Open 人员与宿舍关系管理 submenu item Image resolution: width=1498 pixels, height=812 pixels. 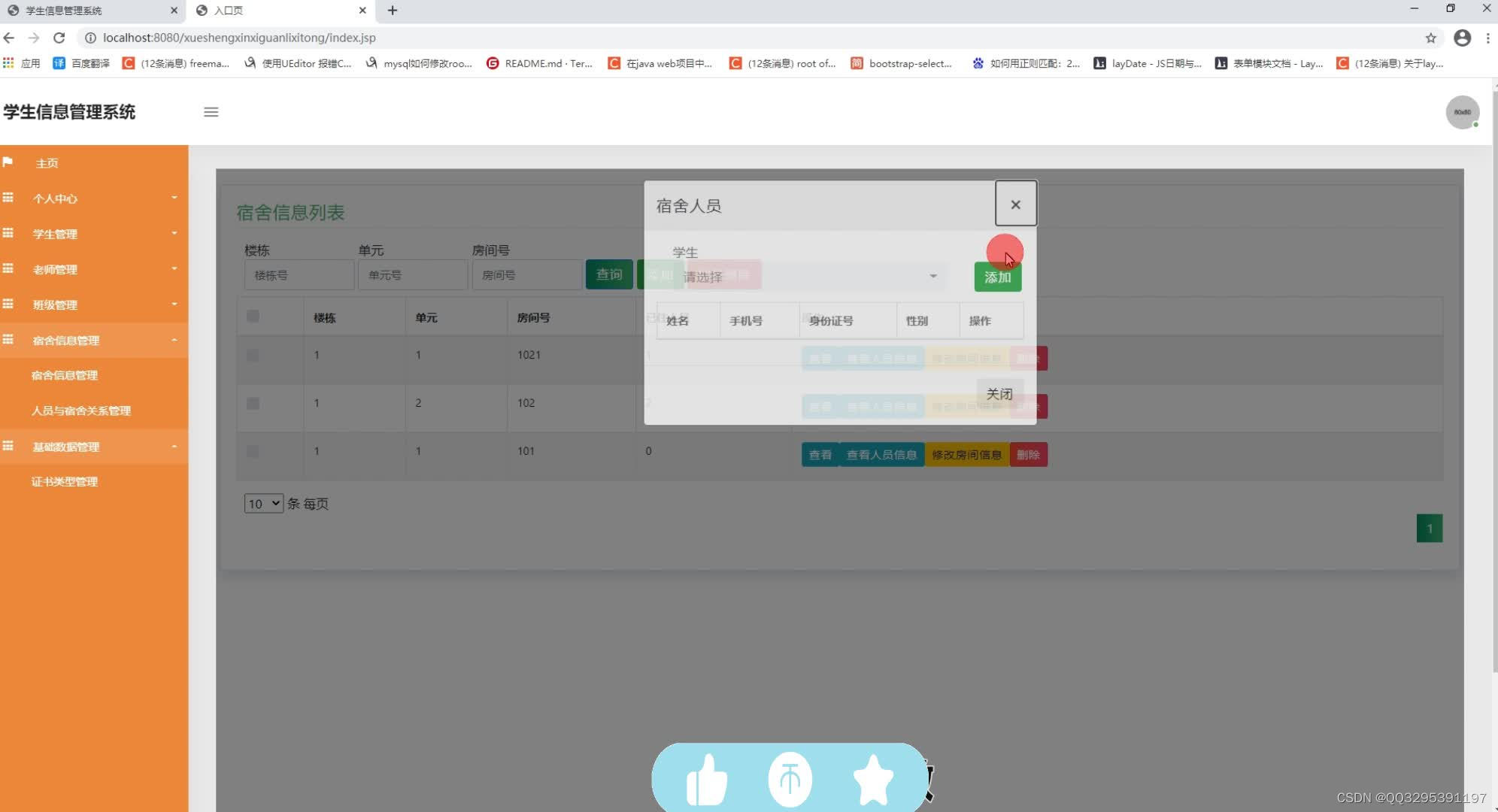click(80, 411)
